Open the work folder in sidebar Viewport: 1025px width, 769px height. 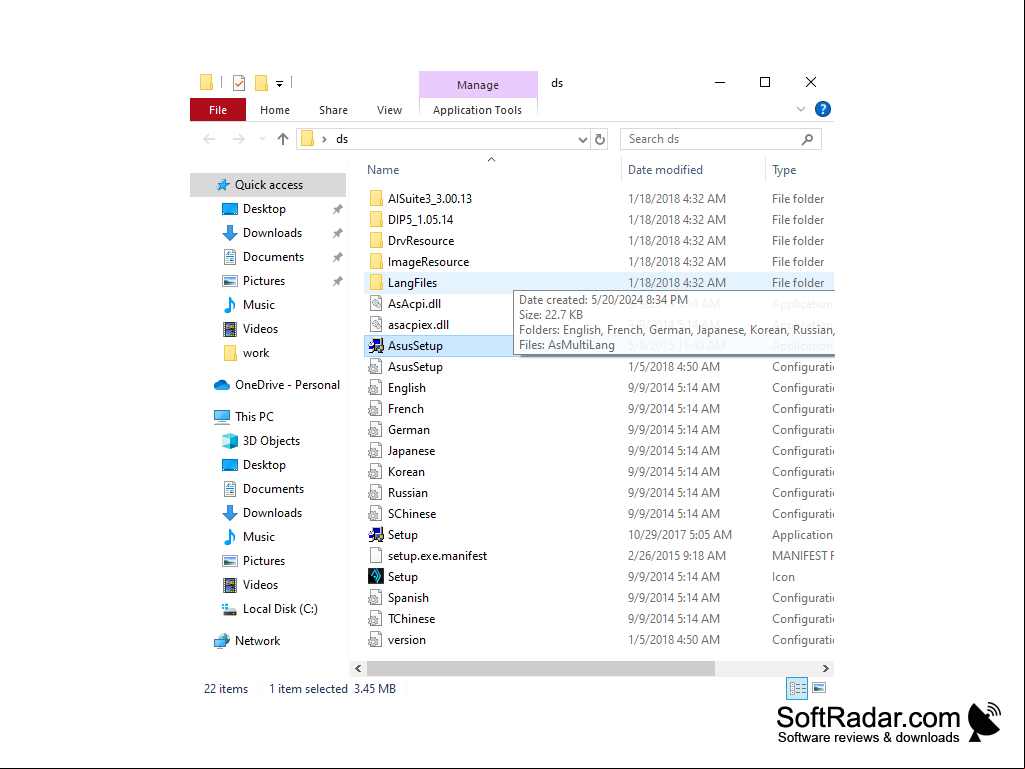point(256,353)
